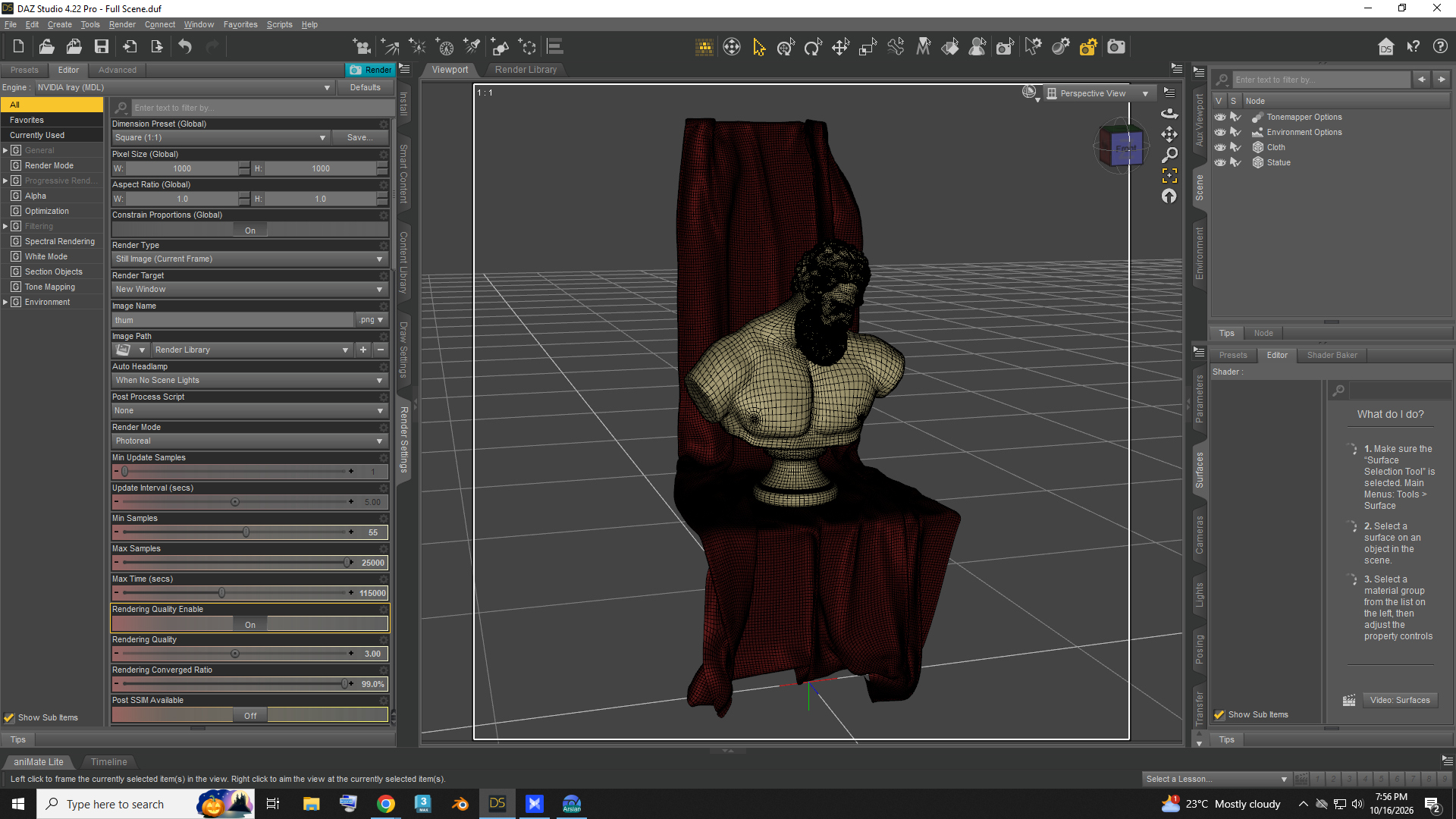Screen dimensions: 1456x819
Task: Open a file with the folder icon
Action: tap(46, 47)
